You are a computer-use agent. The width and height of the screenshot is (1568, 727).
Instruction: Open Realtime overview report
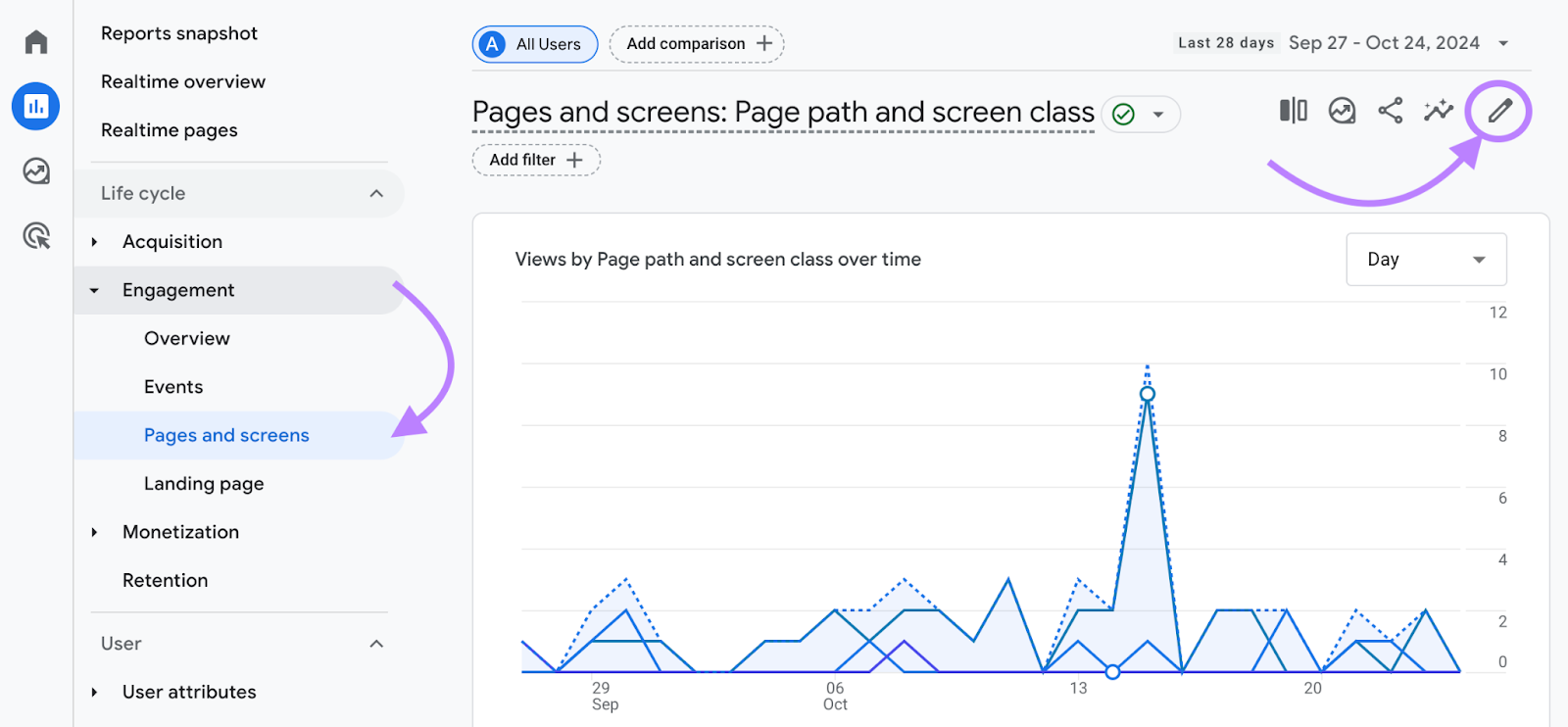pos(183,82)
